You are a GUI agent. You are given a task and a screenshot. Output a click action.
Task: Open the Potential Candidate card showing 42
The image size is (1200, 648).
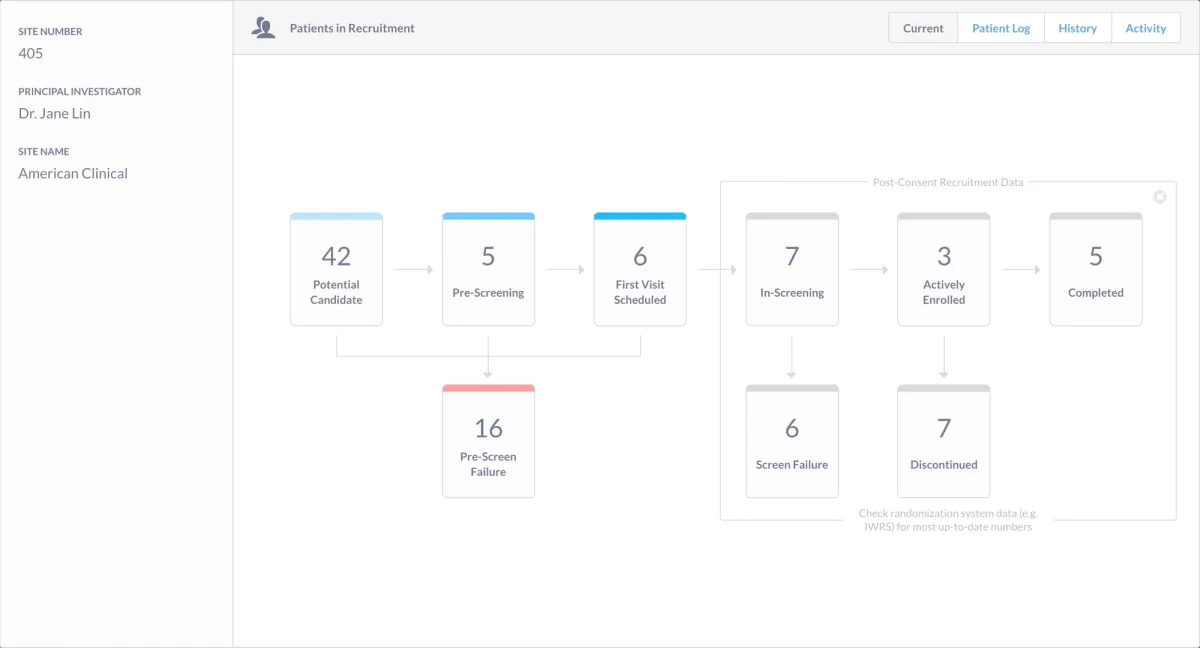336,270
